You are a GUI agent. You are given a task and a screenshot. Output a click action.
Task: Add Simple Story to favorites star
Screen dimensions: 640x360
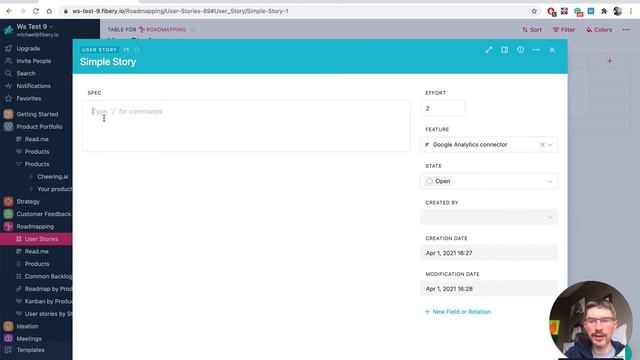(x=137, y=50)
